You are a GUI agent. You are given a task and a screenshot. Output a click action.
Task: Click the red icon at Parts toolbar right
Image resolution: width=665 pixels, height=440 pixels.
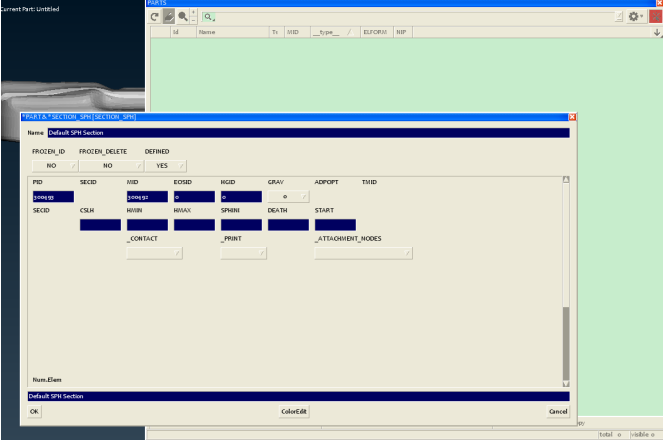(x=656, y=18)
